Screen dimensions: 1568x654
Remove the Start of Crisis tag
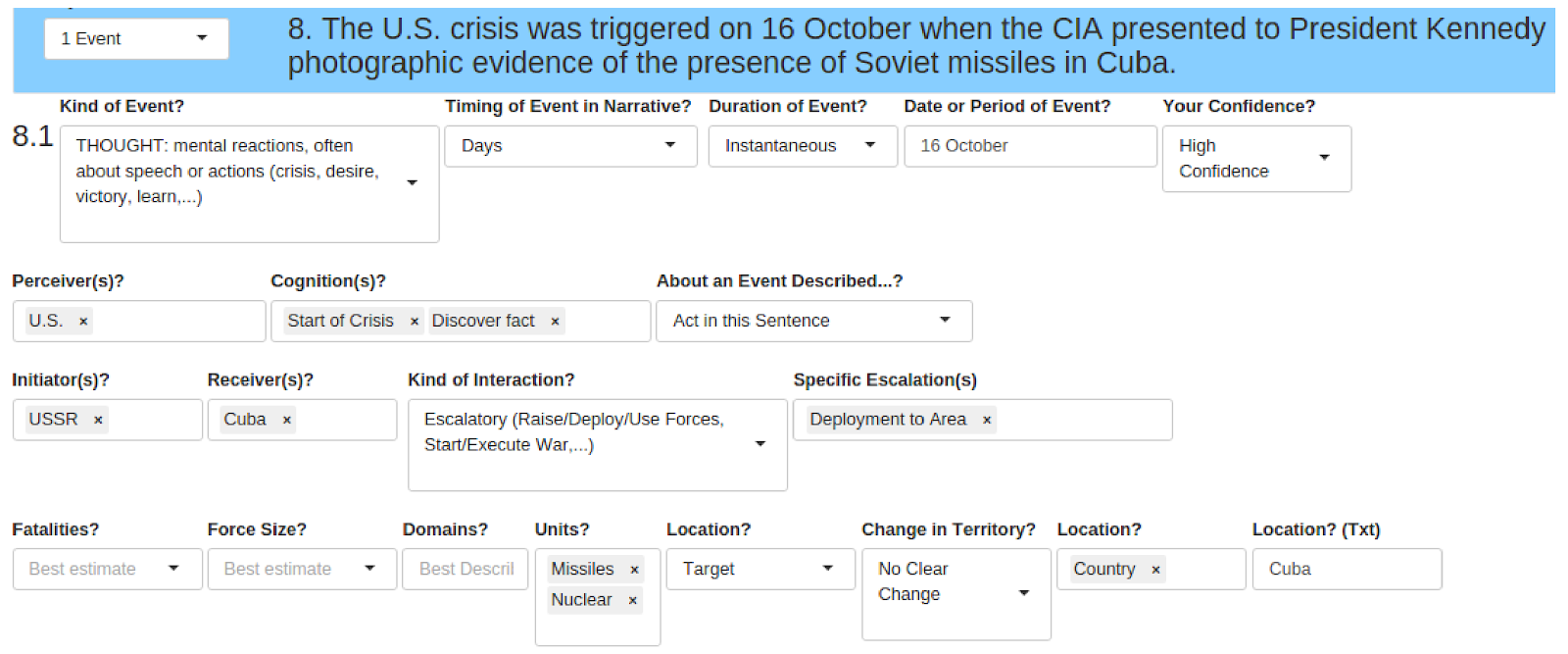tap(415, 322)
